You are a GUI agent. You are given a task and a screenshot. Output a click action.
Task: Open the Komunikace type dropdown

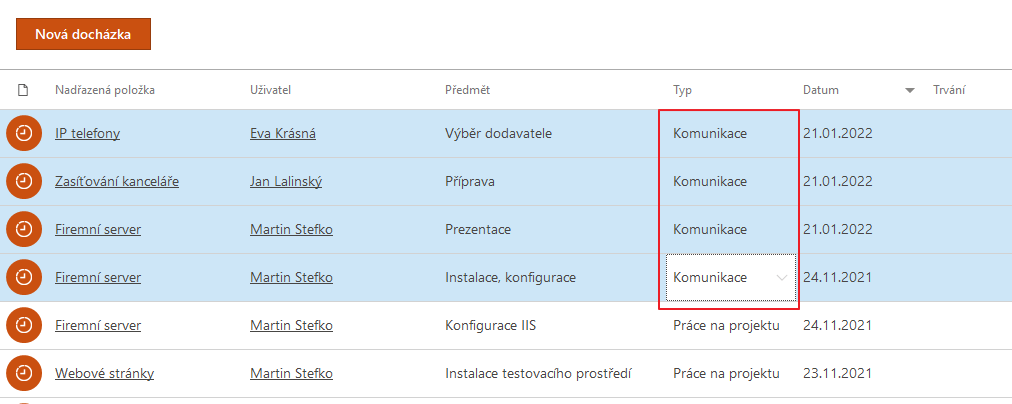click(731, 278)
